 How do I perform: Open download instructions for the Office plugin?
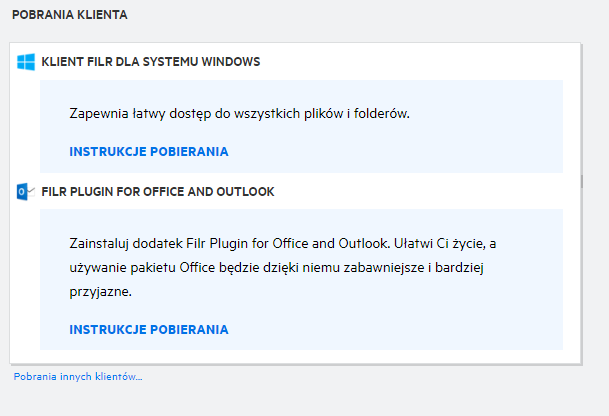click(x=149, y=329)
